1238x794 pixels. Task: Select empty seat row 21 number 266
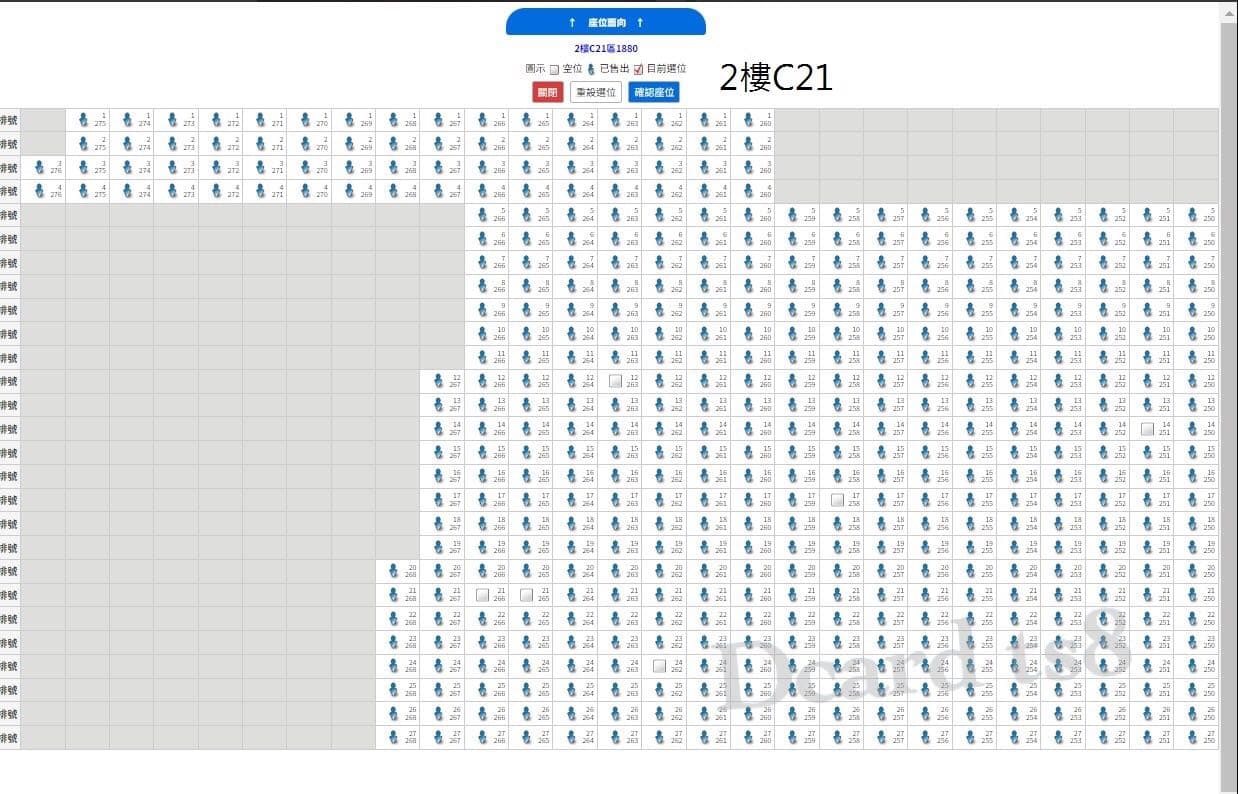coord(483,595)
